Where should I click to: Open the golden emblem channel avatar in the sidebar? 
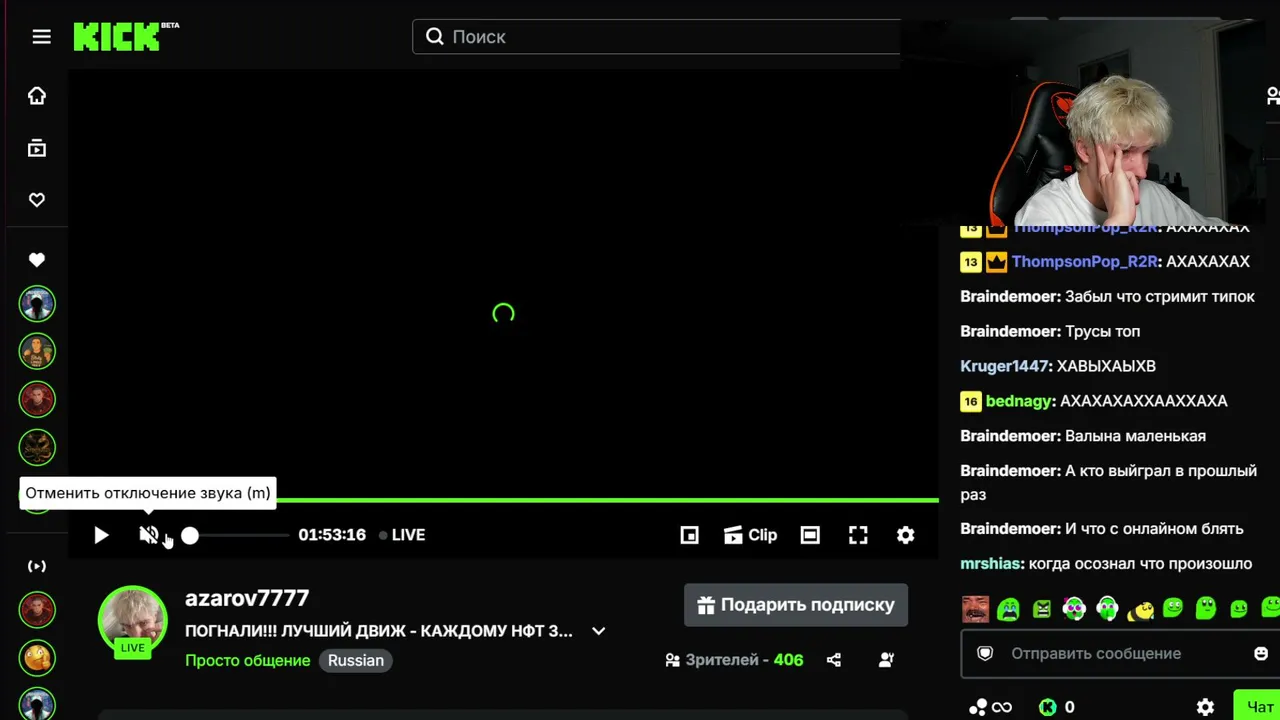[x=37, y=447]
